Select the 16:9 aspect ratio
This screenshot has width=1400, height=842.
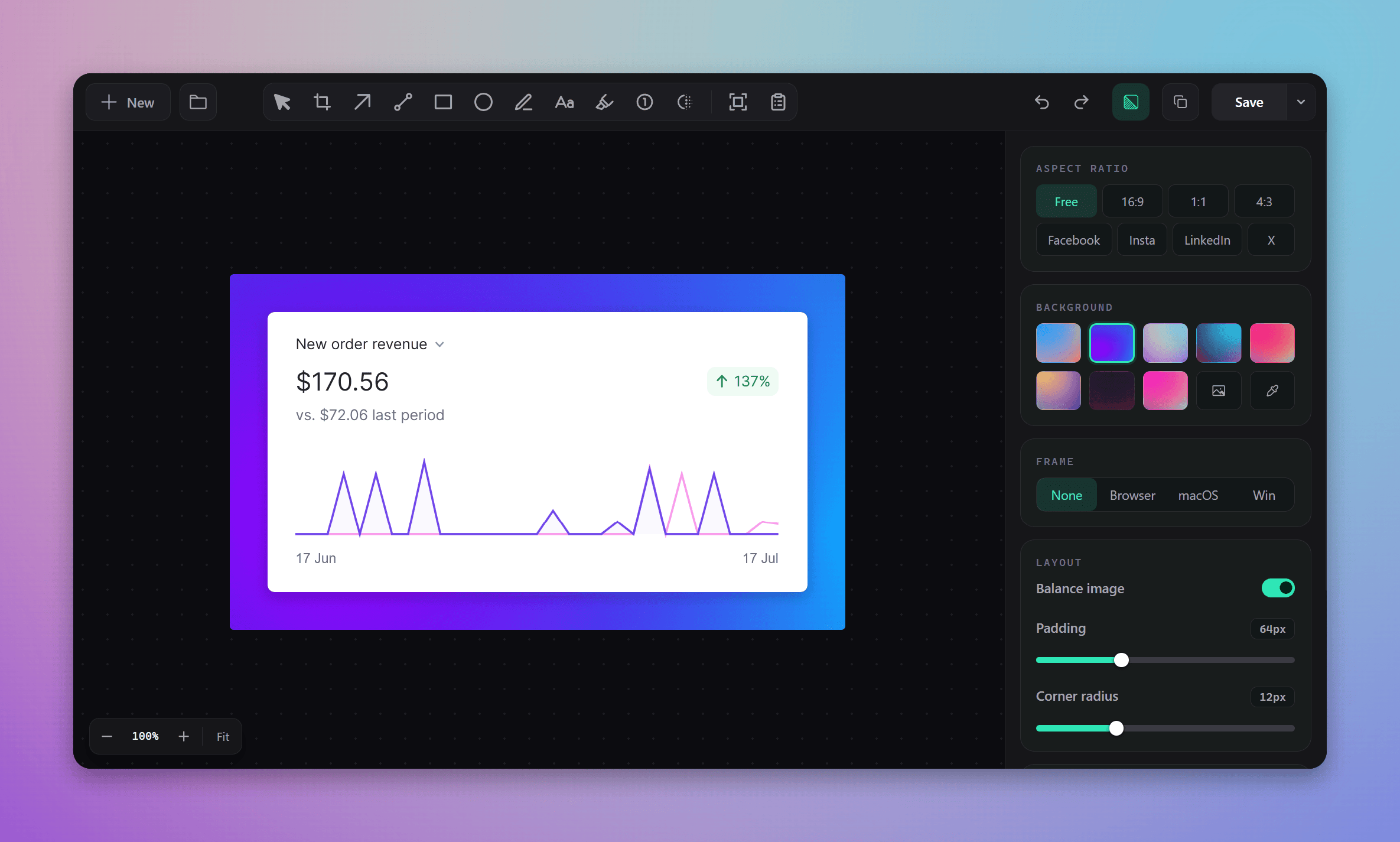click(x=1132, y=201)
